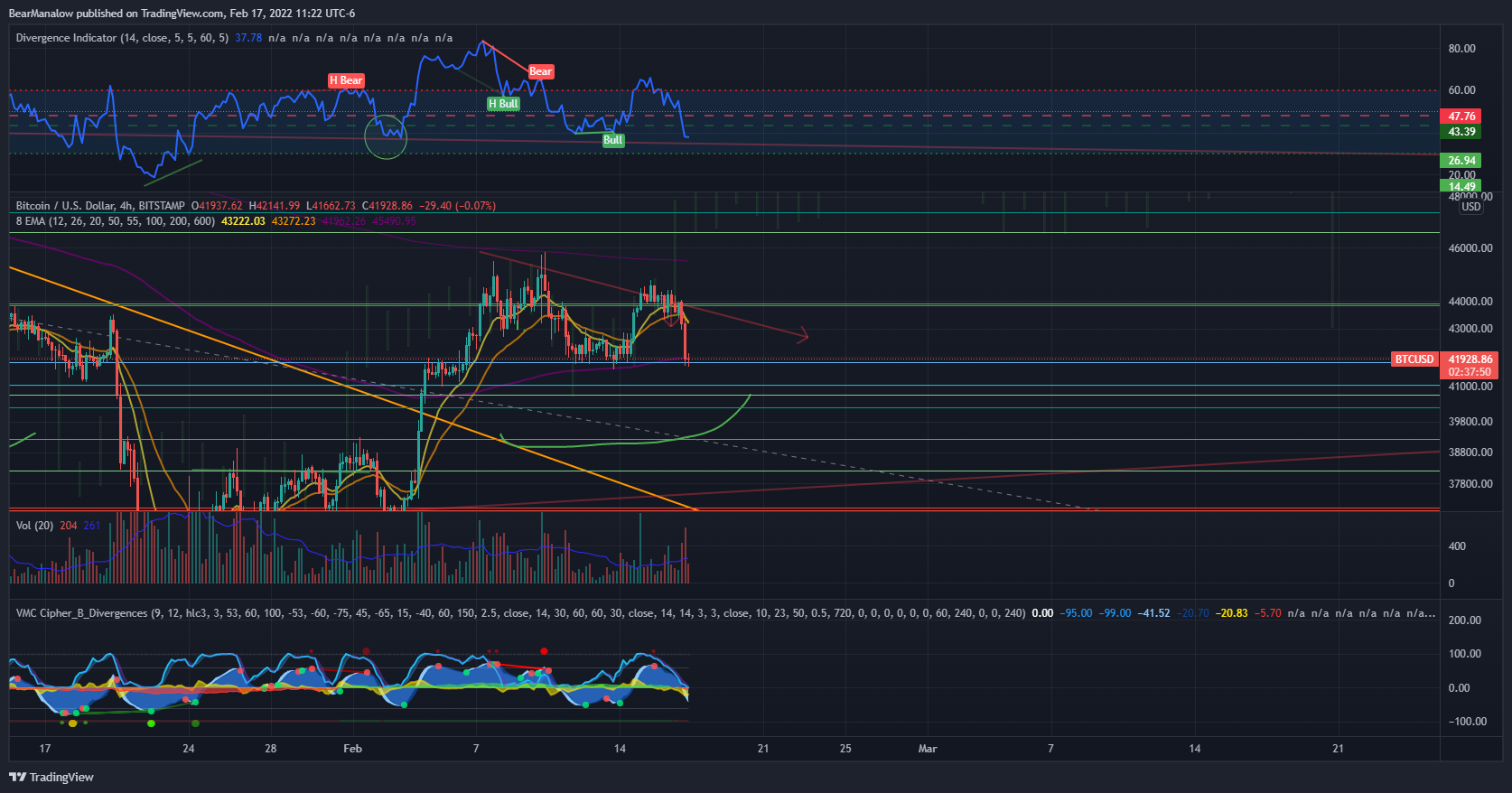The height and width of the screenshot is (793, 1512).
Task: Click the 28 date label on the time axis
Action: point(270,749)
